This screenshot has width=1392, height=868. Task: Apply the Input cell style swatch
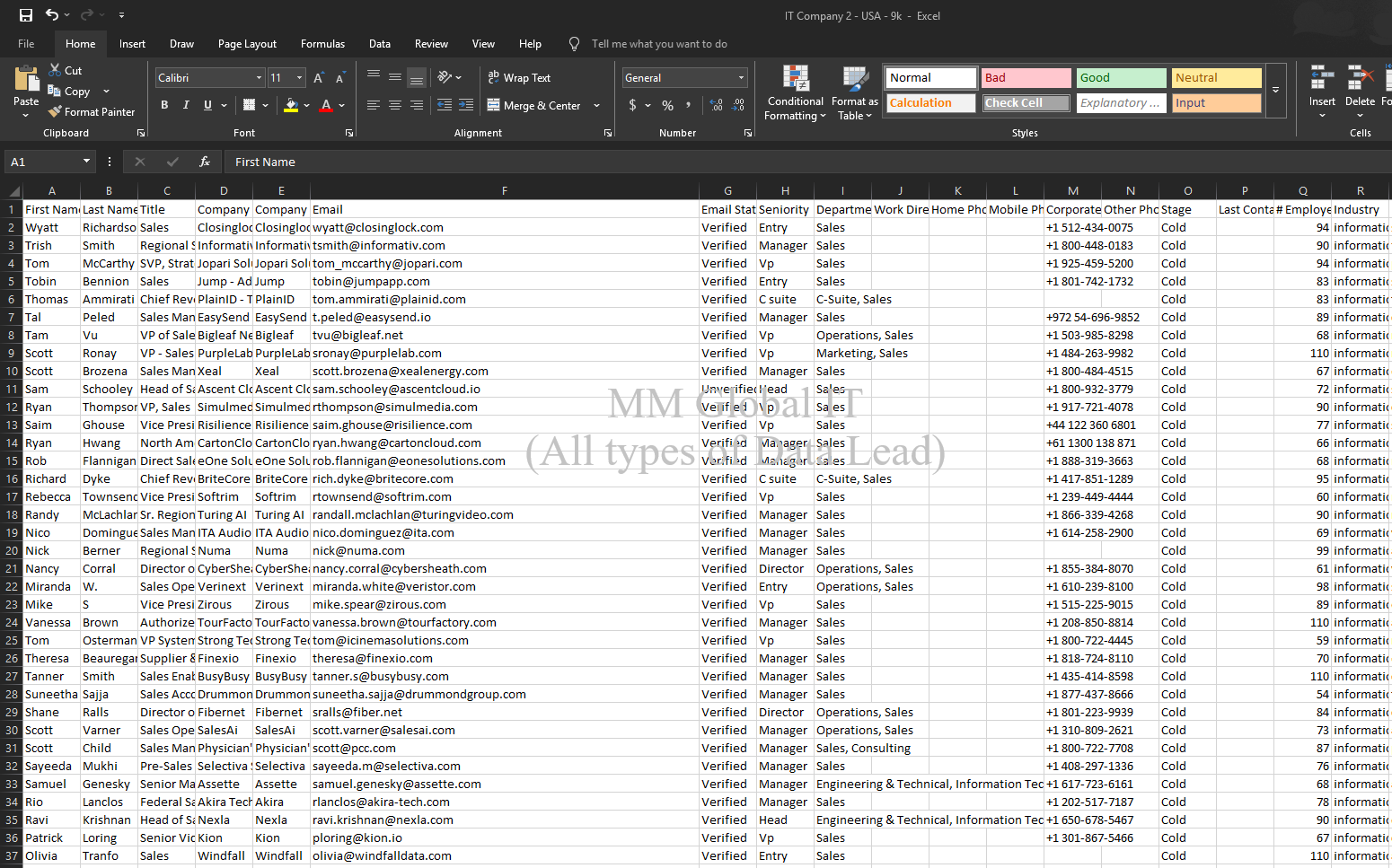click(1216, 103)
